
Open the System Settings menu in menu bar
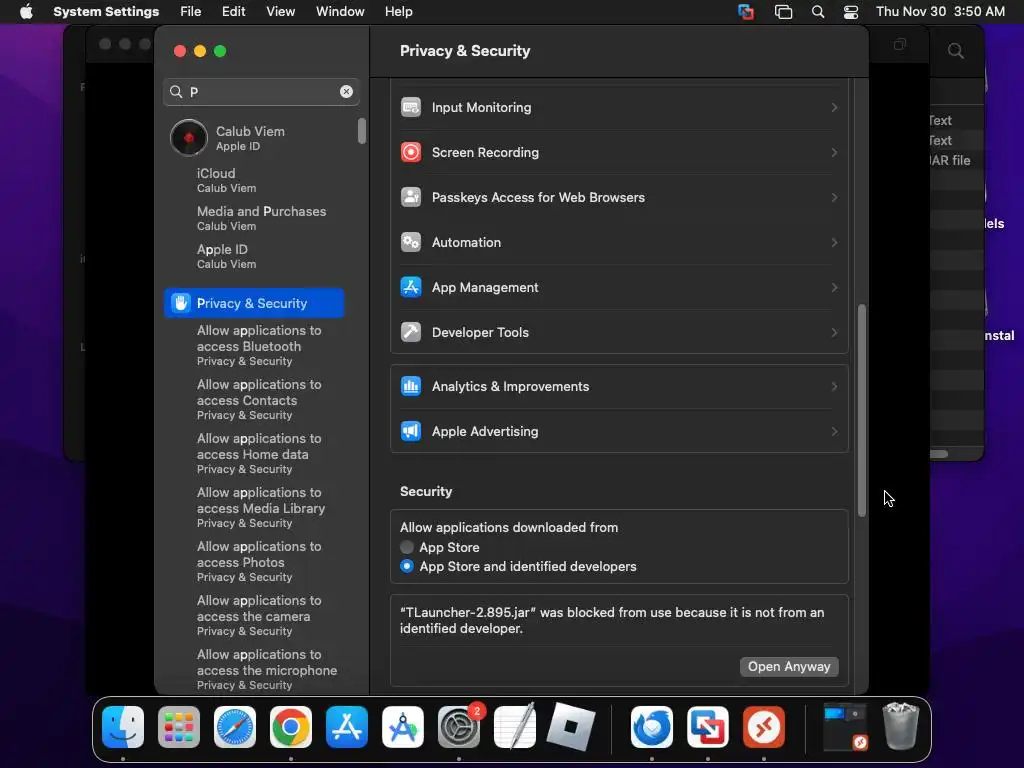(106, 12)
